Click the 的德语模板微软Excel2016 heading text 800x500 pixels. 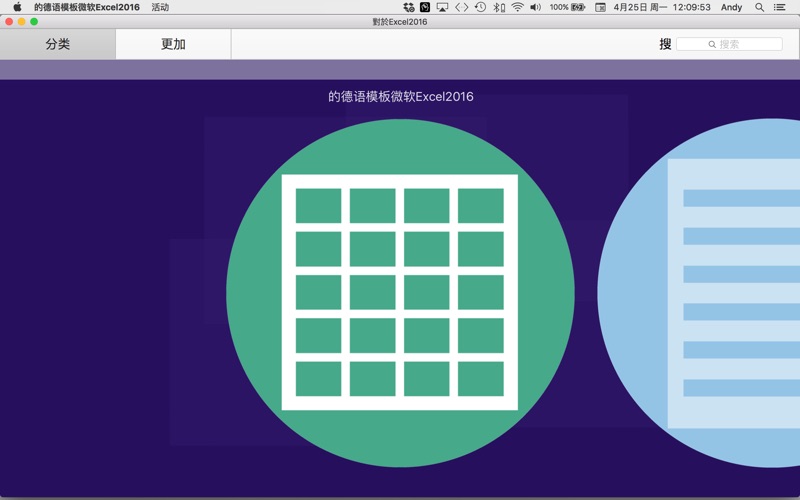[x=401, y=96]
